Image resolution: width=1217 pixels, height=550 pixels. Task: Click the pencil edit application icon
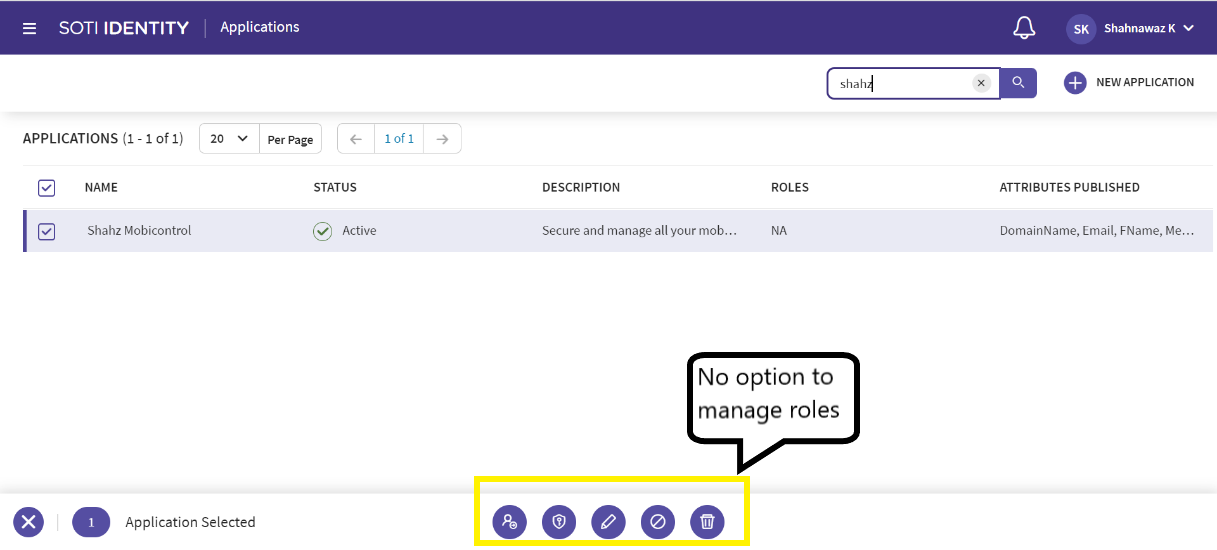[608, 521]
